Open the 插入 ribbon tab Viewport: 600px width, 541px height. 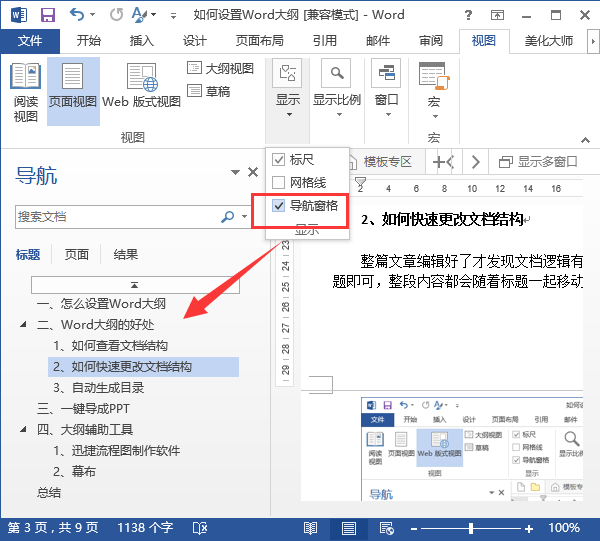tap(141, 41)
